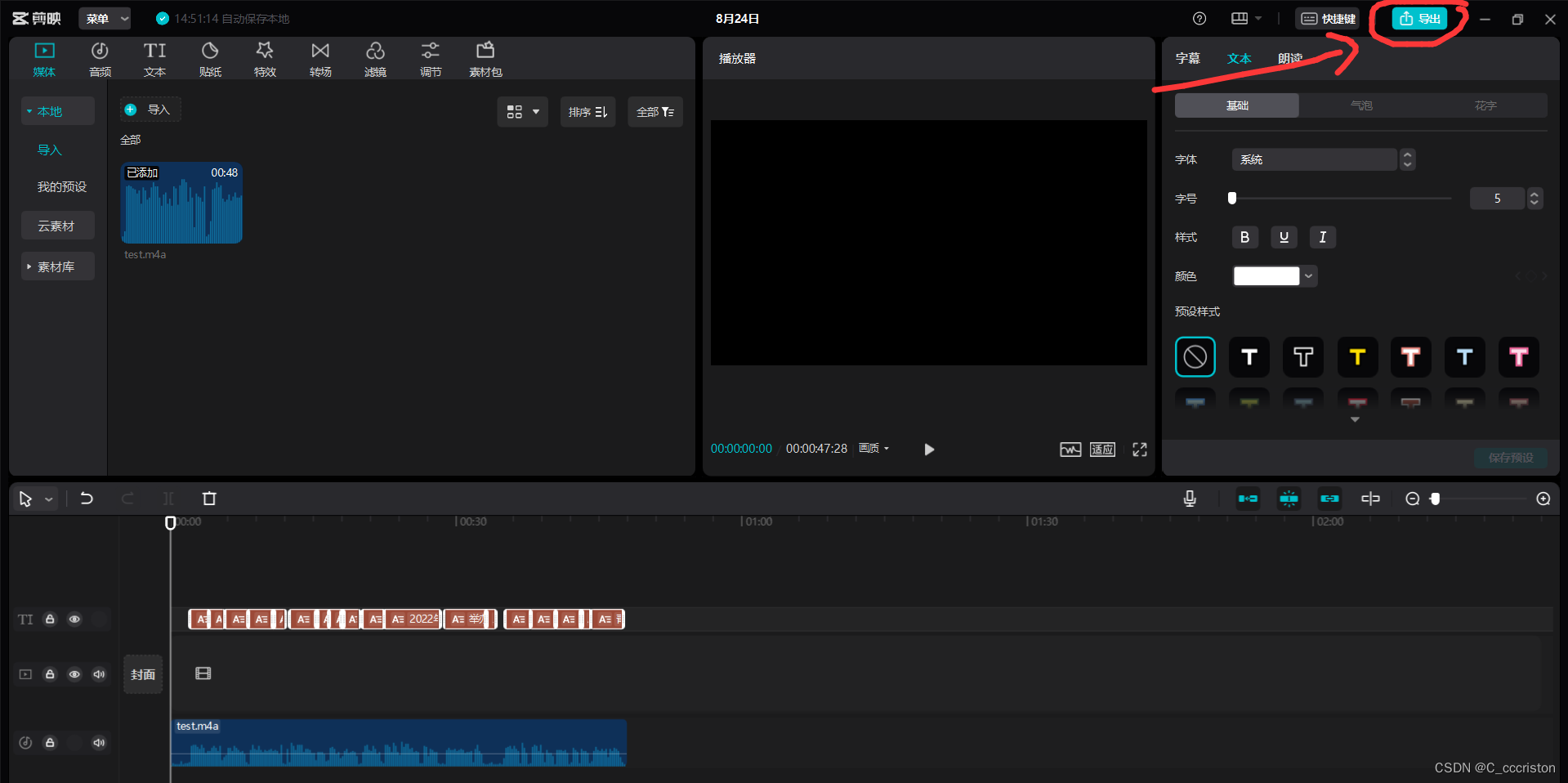Lock the audio track
The image size is (1568, 783).
click(50, 743)
